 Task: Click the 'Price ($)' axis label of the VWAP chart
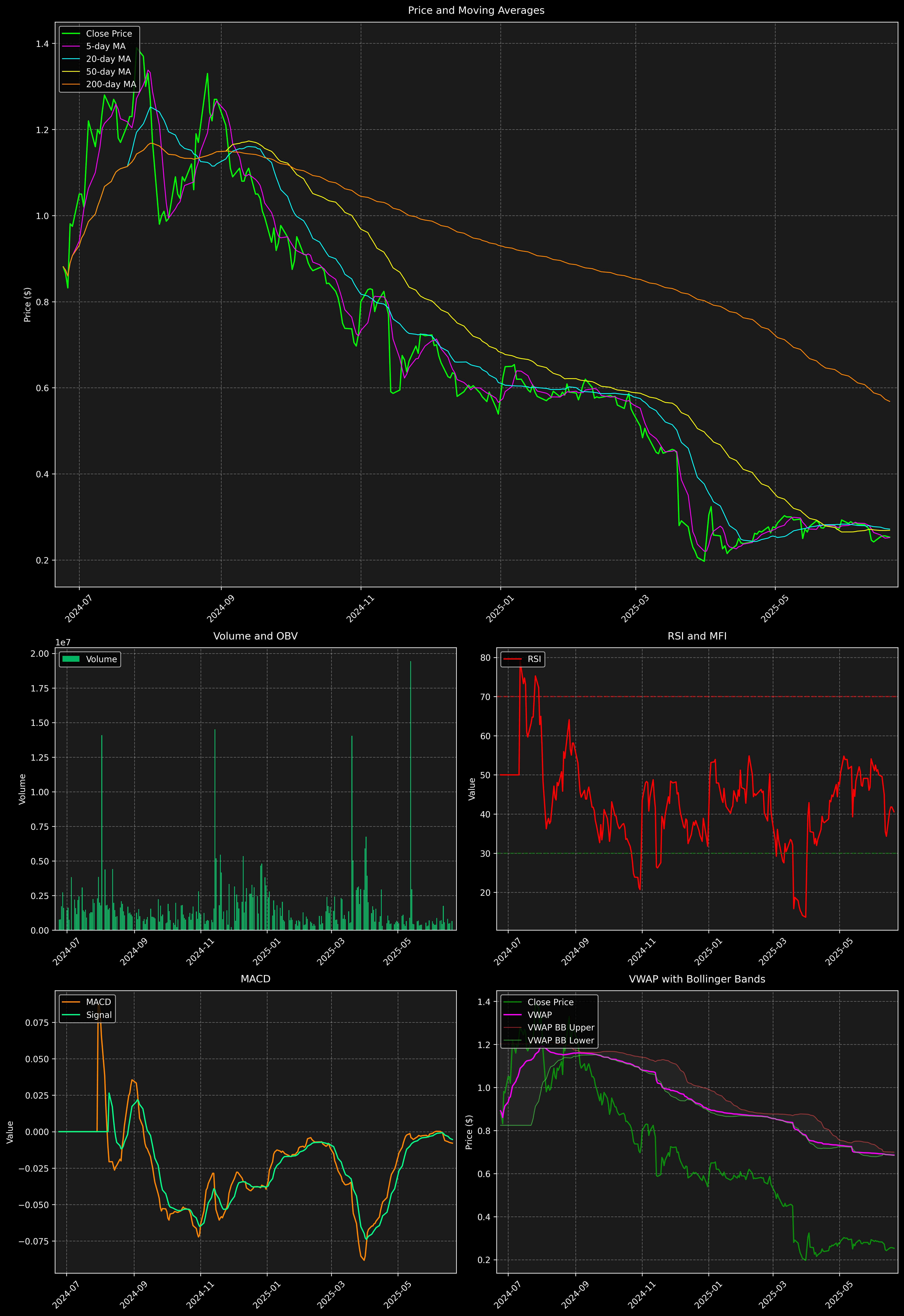469,1132
